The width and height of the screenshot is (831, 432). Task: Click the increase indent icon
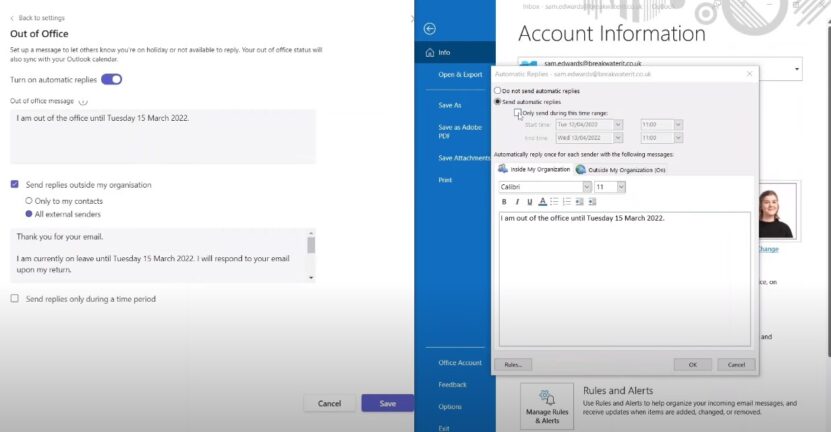pos(593,201)
